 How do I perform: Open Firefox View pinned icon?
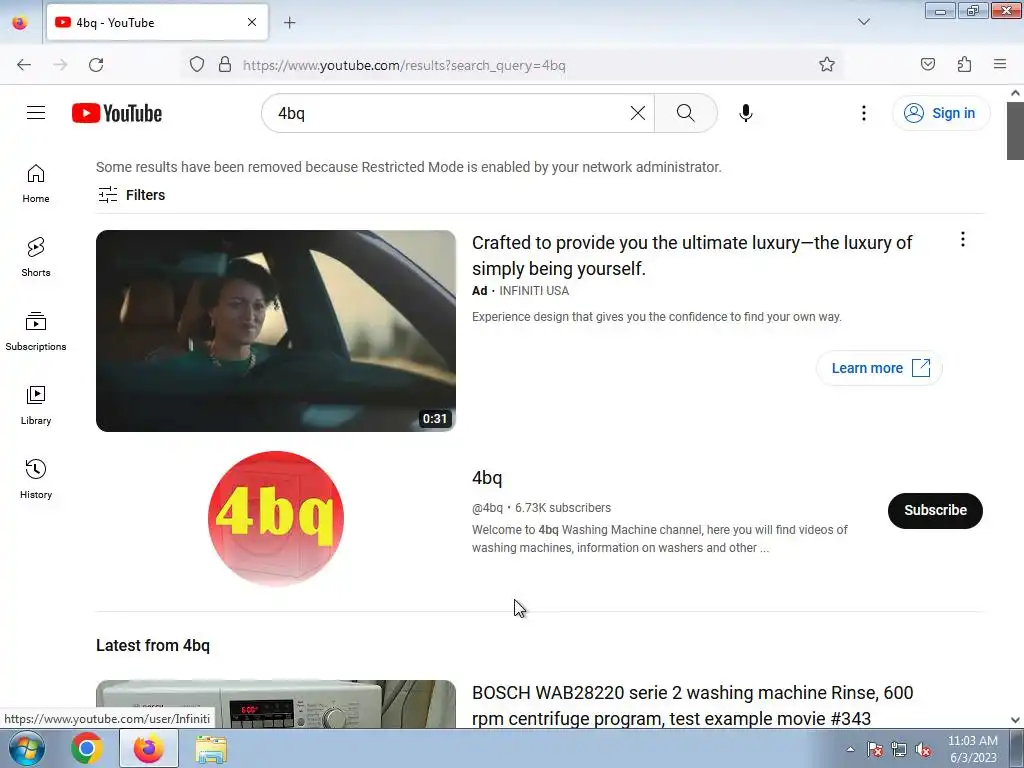pyautogui.click(x=20, y=23)
